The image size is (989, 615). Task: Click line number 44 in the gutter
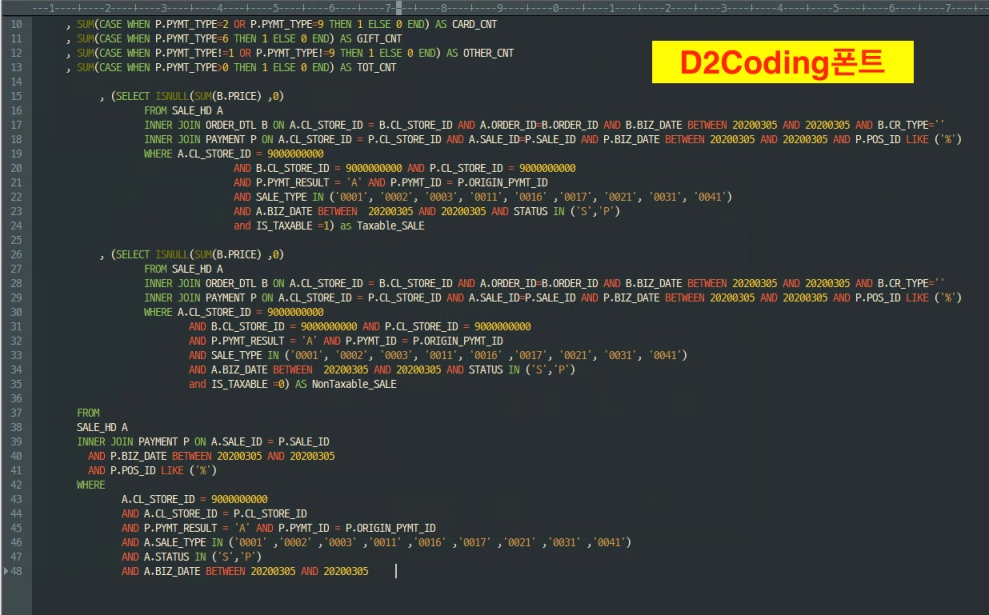tap(16, 513)
